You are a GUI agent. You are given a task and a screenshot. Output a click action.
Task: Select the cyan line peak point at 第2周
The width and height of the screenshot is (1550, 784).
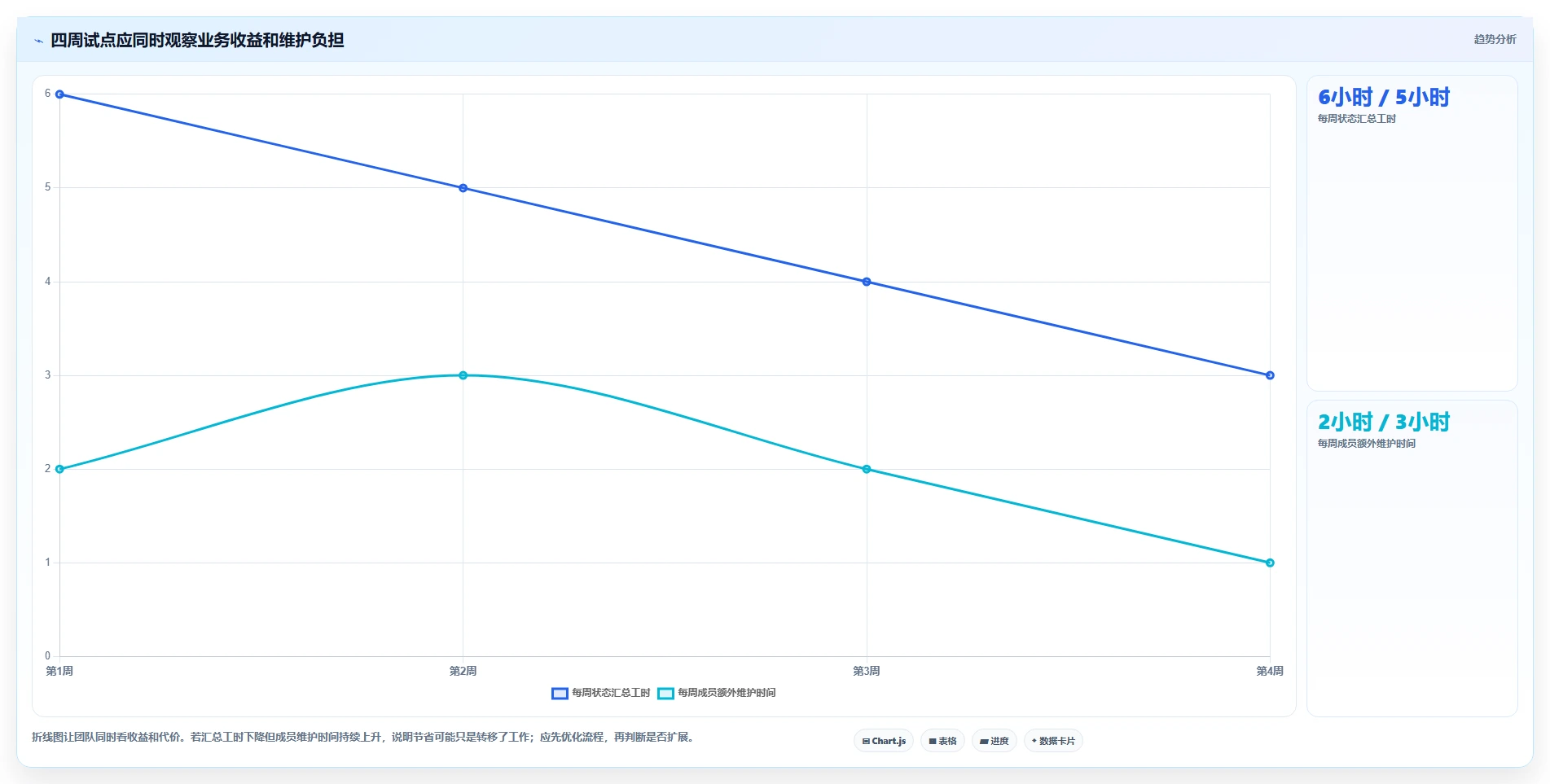pos(463,375)
